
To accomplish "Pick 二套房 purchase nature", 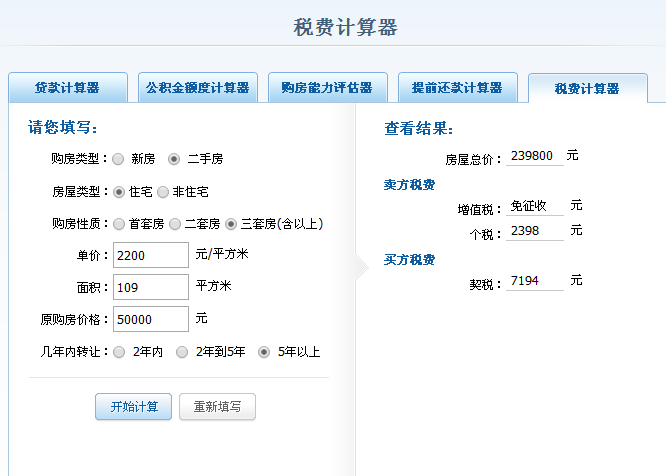I will [175, 224].
